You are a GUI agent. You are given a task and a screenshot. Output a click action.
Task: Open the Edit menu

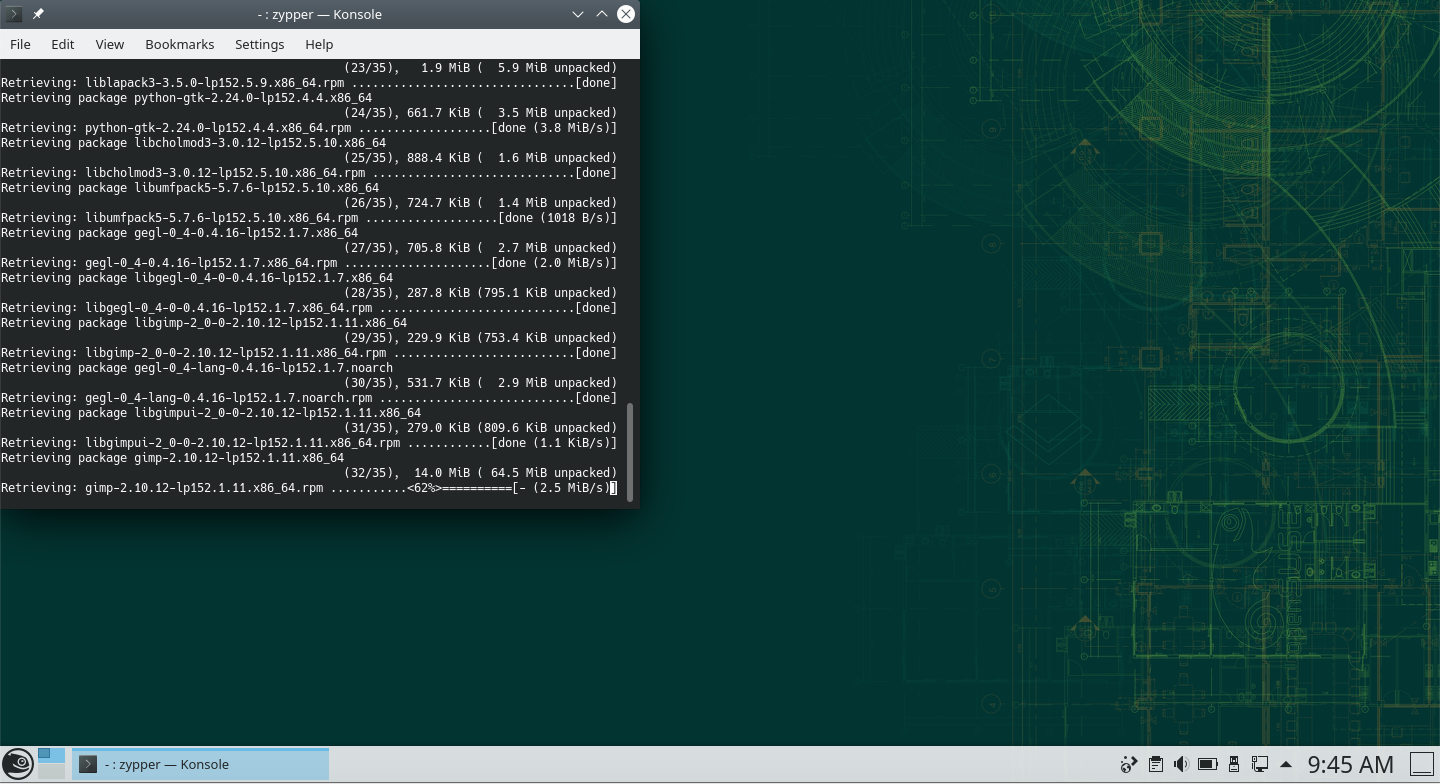pos(63,44)
